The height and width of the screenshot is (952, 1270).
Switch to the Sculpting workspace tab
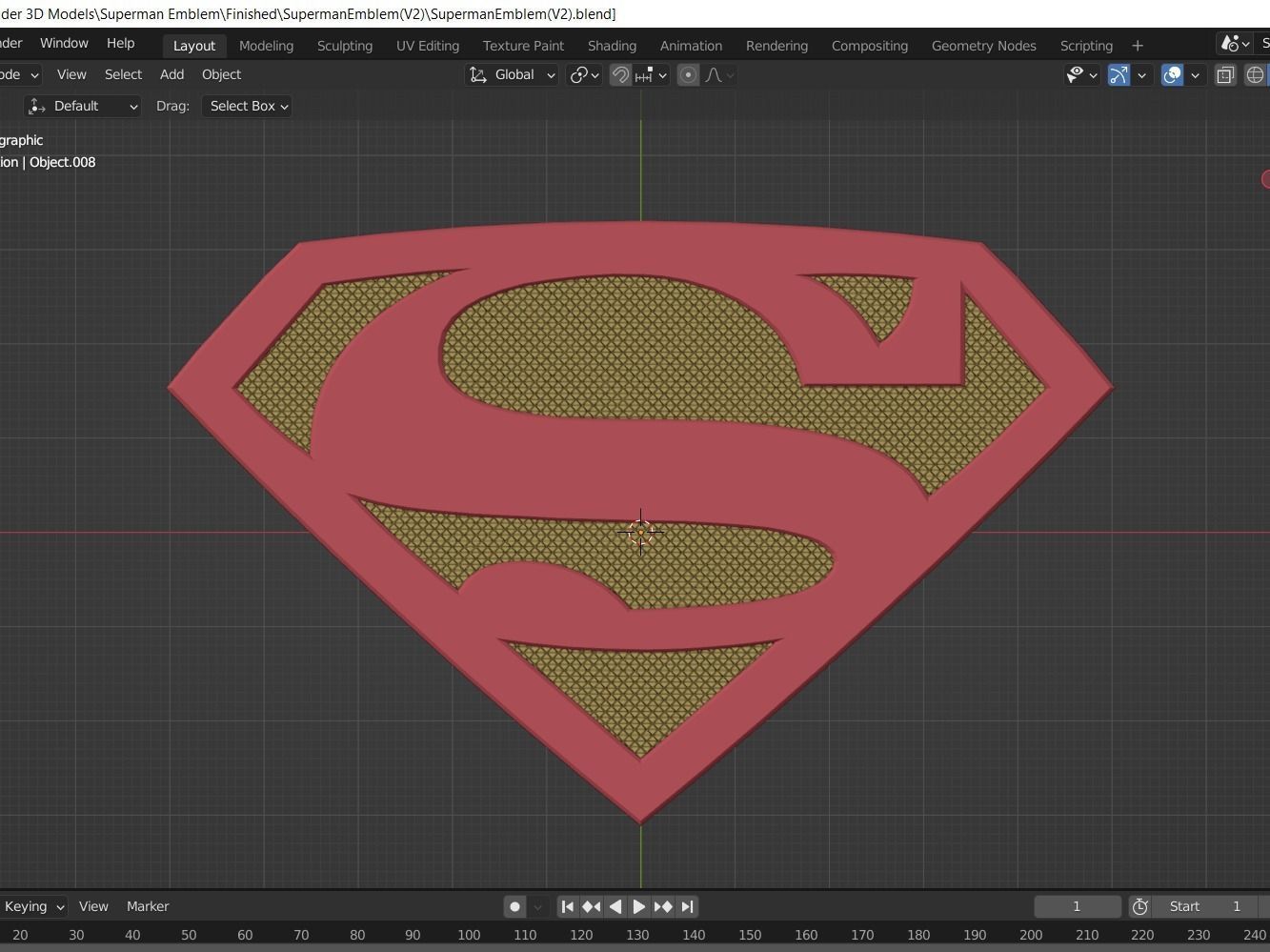tap(345, 45)
